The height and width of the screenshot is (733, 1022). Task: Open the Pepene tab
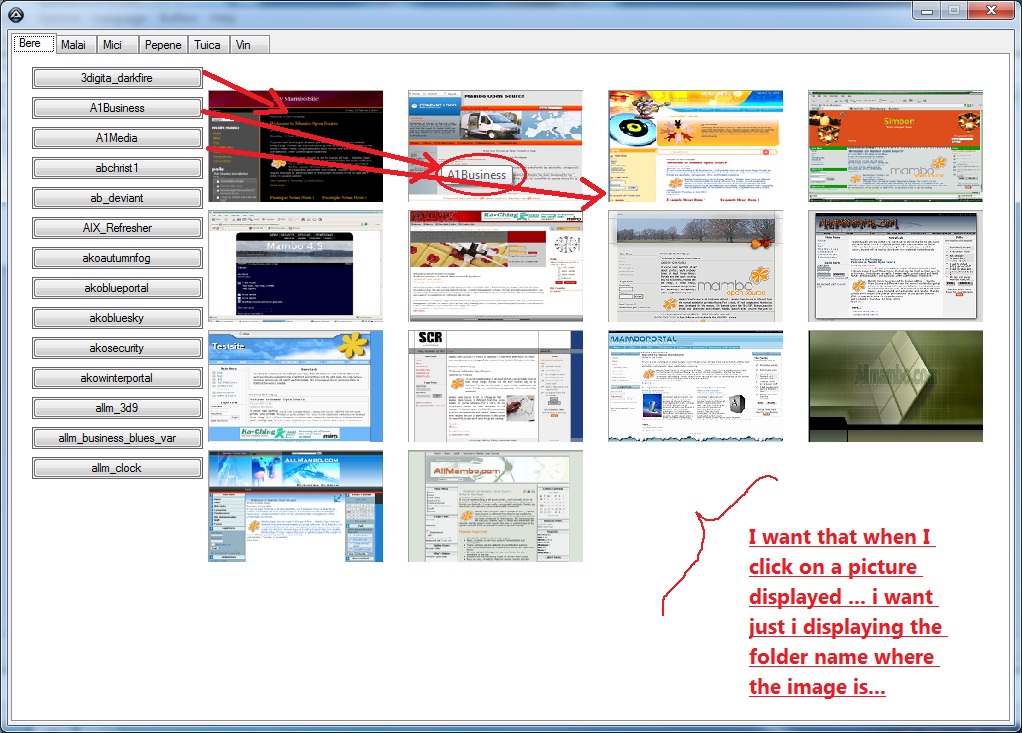click(162, 45)
